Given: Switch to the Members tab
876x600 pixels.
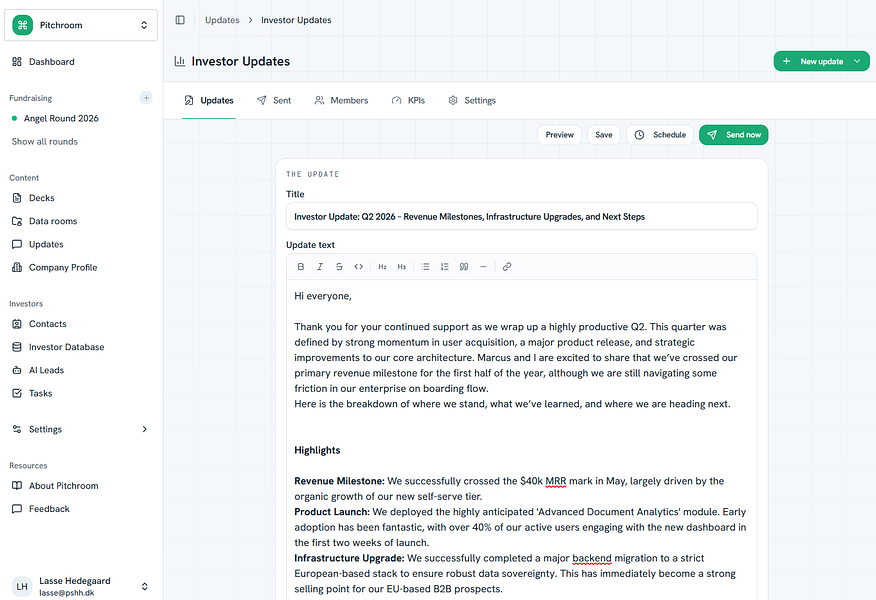Looking at the screenshot, I should (x=341, y=101).
